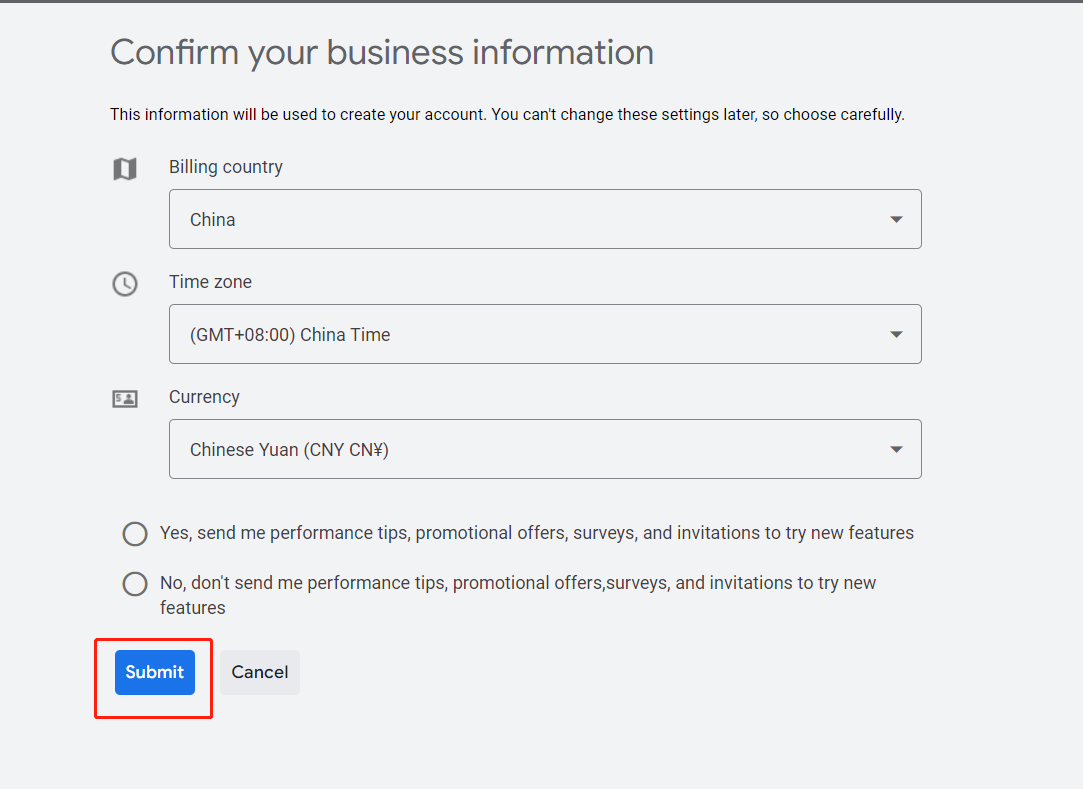Image resolution: width=1083 pixels, height=789 pixels.
Task: Click the blue Submit button
Action: (155, 672)
